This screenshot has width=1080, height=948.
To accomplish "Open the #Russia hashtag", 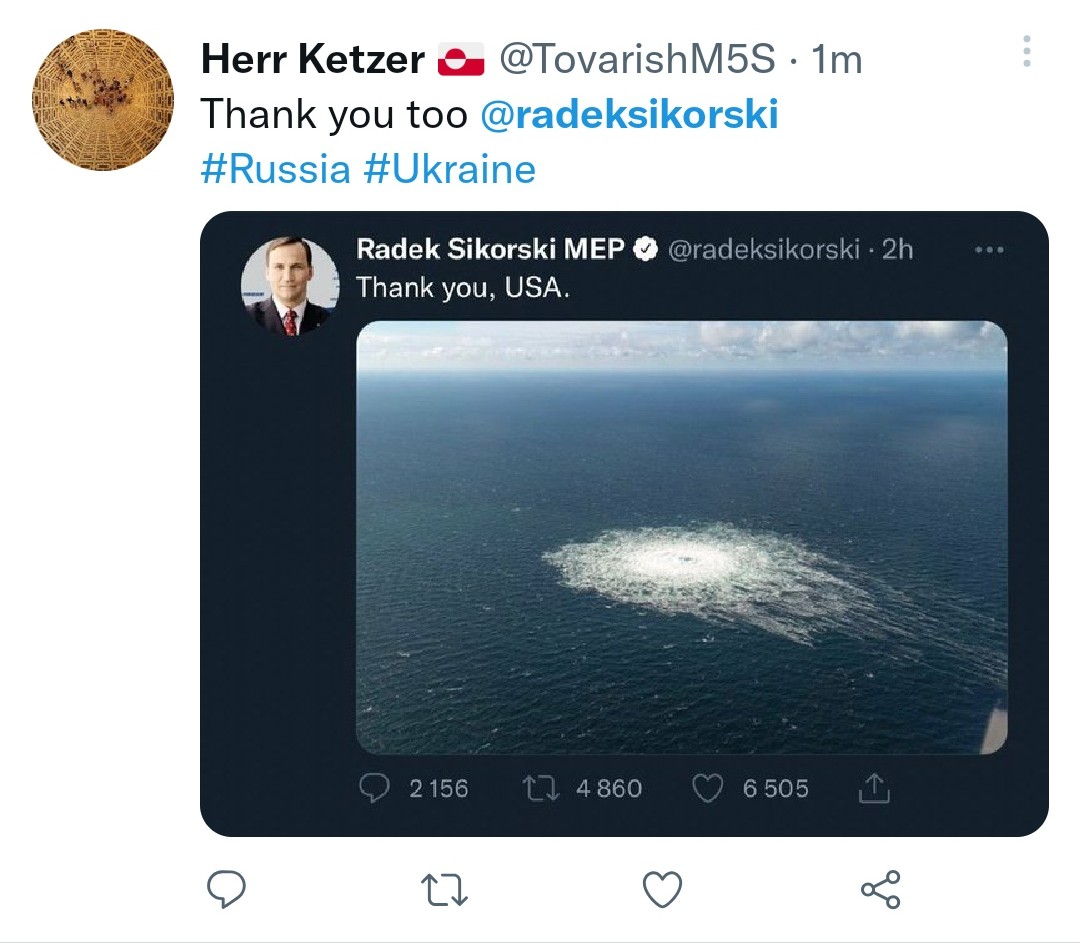I will point(275,169).
